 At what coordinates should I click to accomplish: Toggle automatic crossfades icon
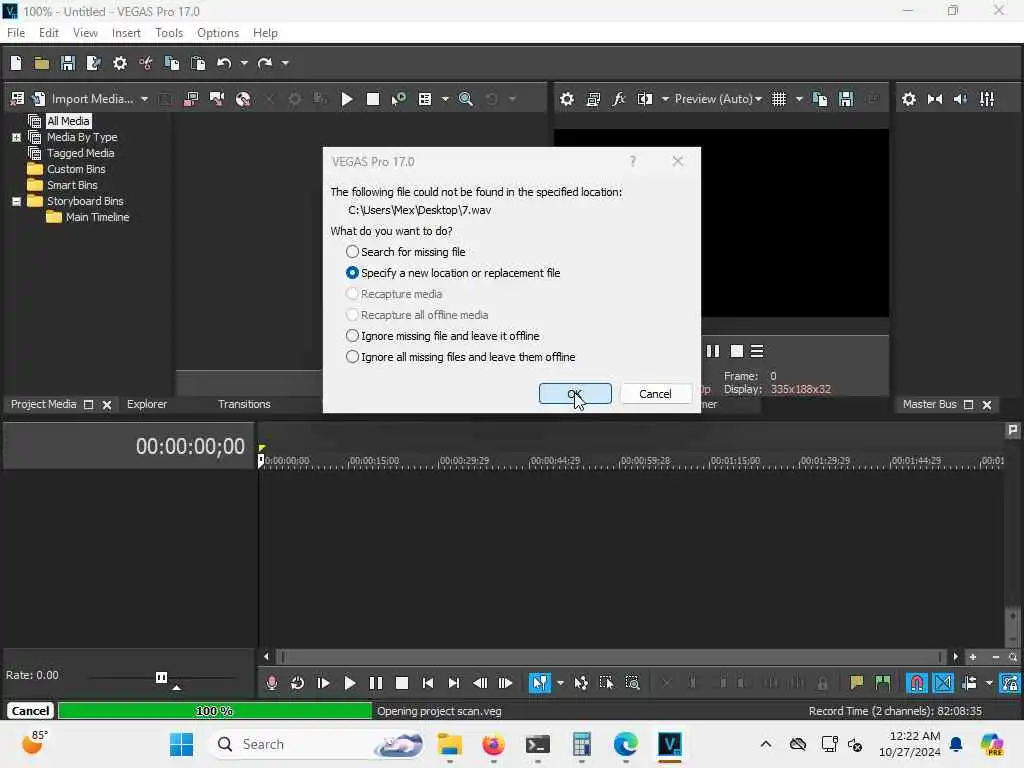(943, 683)
